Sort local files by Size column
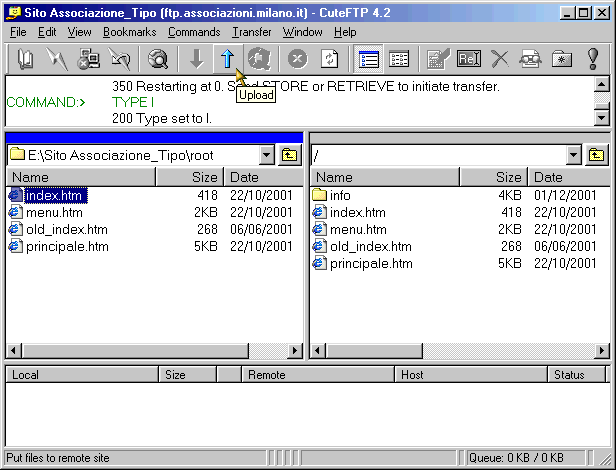The height and width of the screenshot is (470, 616). point(190,177)
